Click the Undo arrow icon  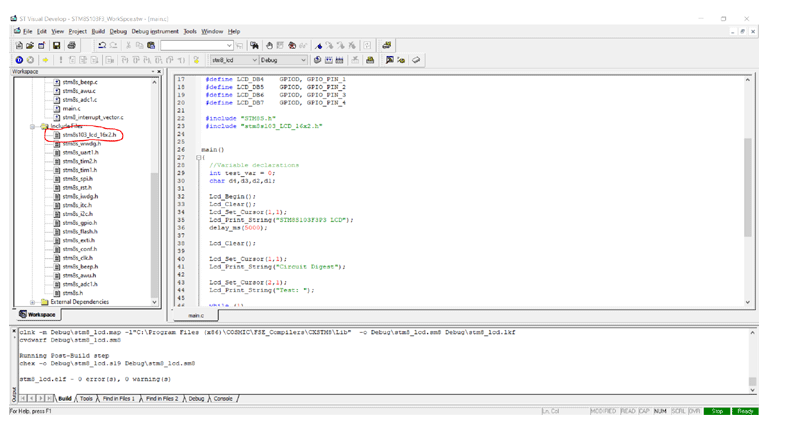(102, 45)
